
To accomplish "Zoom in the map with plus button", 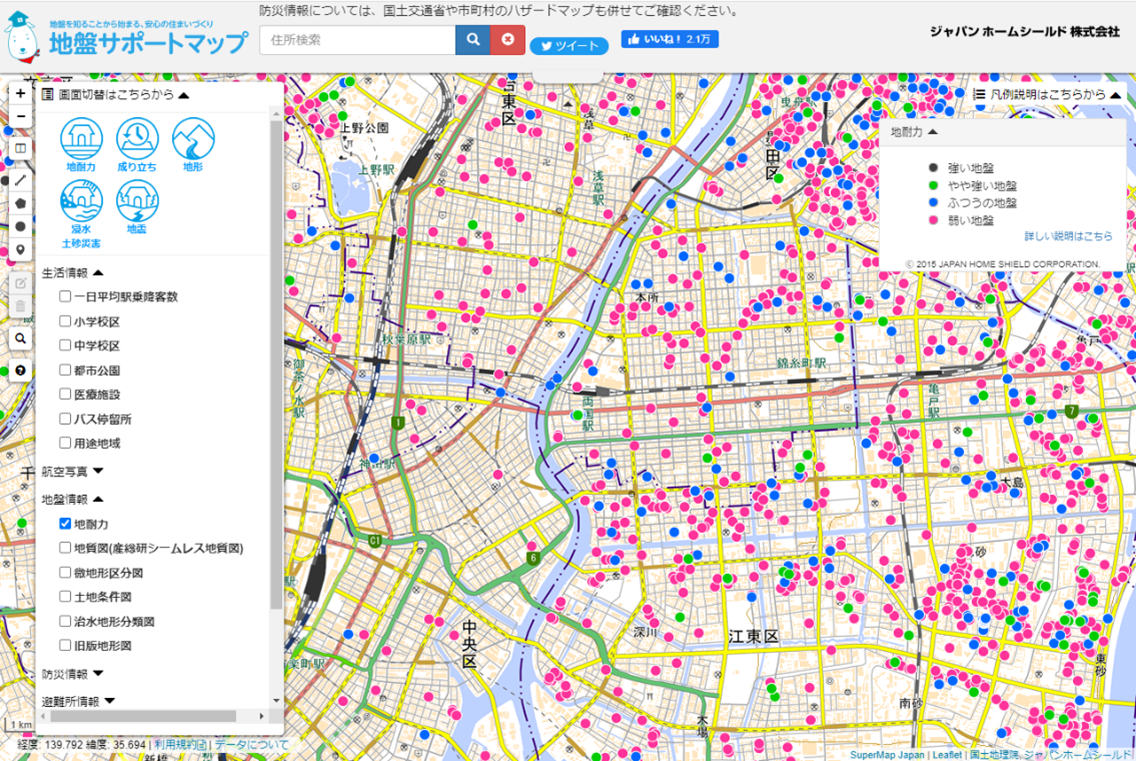I will click(20, 93).
